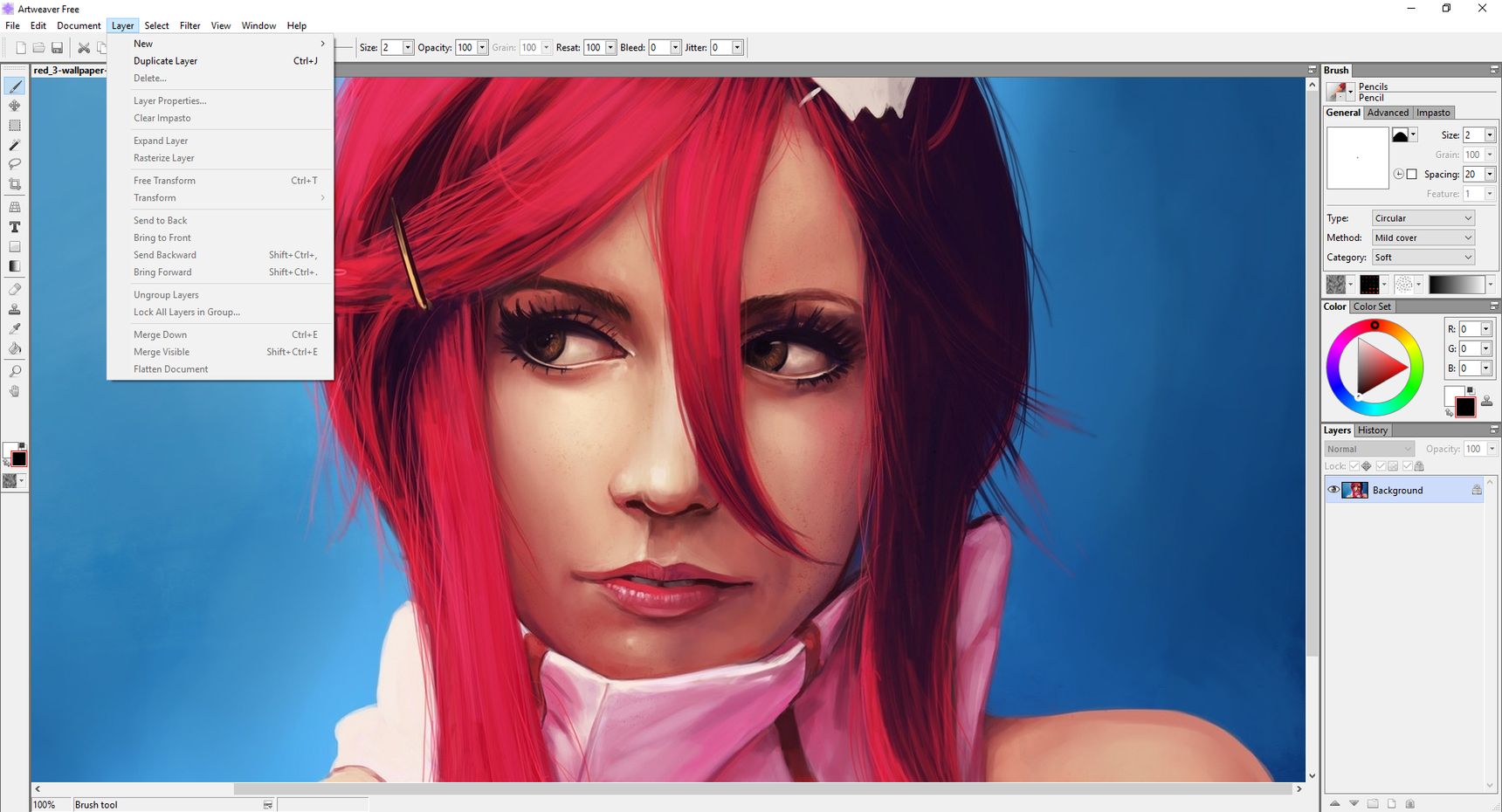Hide the Background layer via the eye icon
Image resolution: width=1502 pixels, height=812 pixels.
click(1333, 490)
